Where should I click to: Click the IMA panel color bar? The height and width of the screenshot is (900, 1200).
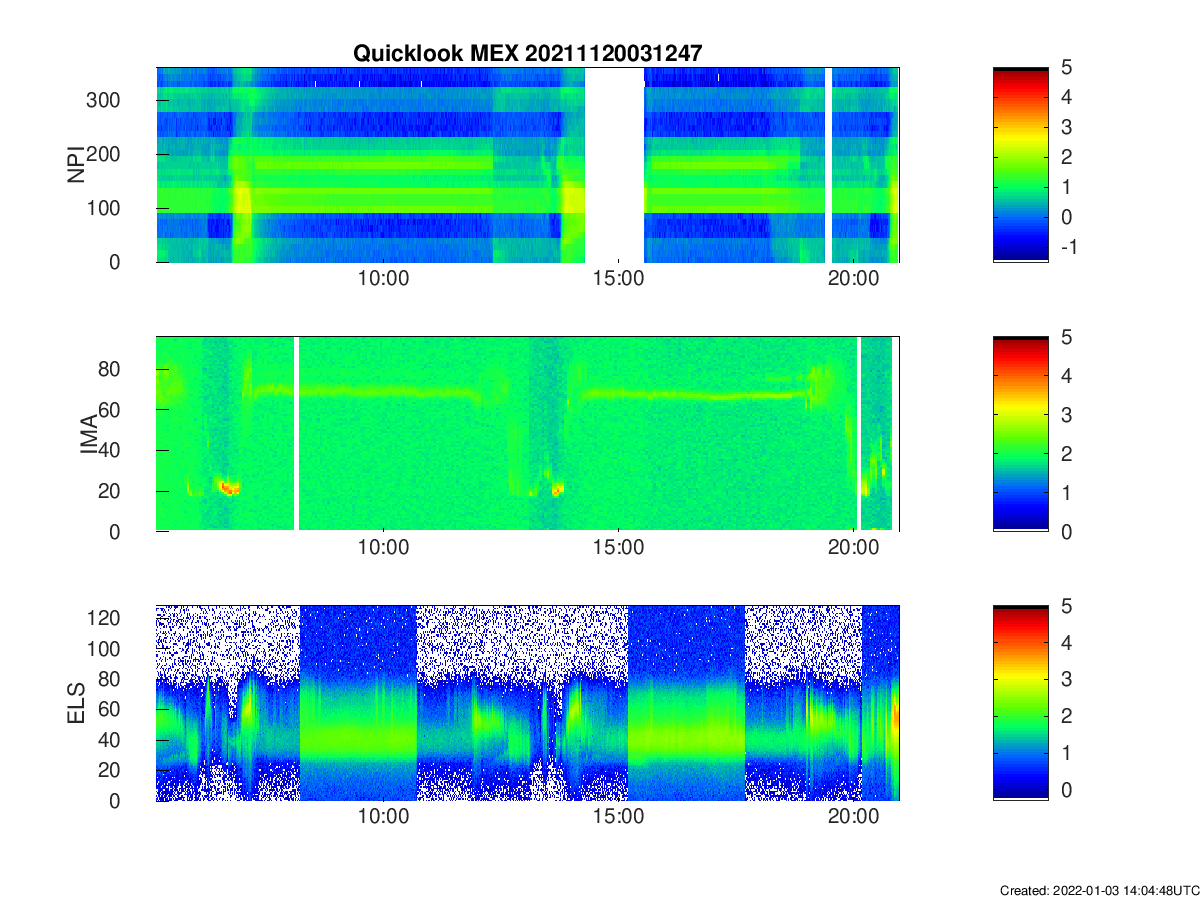point(1020,434)
